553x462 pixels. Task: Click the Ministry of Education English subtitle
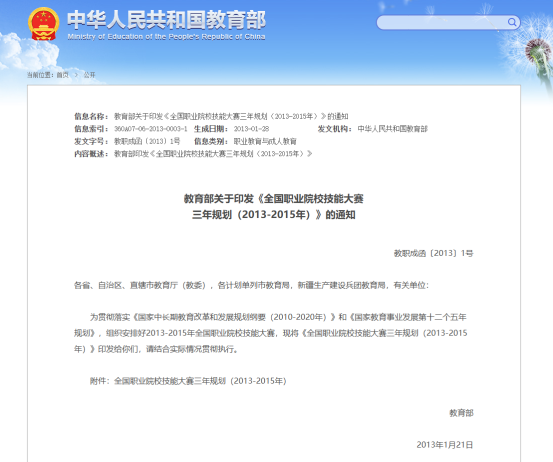tap(166, 37)
